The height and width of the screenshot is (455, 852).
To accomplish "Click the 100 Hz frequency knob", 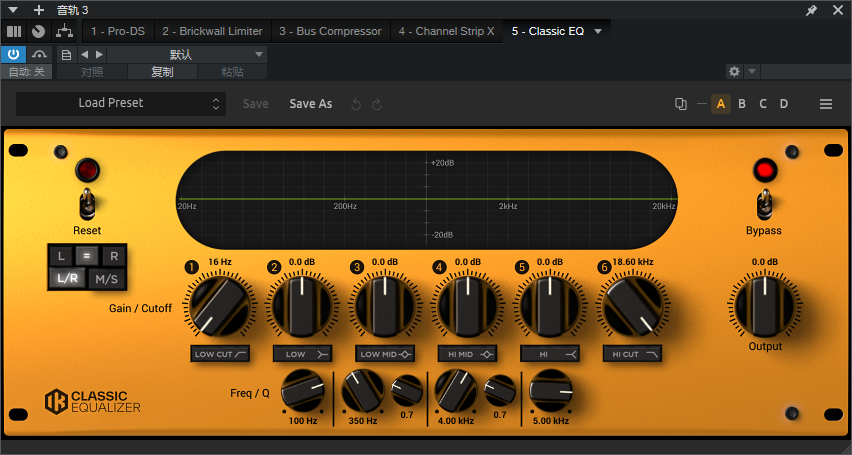I will [x=303, y=391].
